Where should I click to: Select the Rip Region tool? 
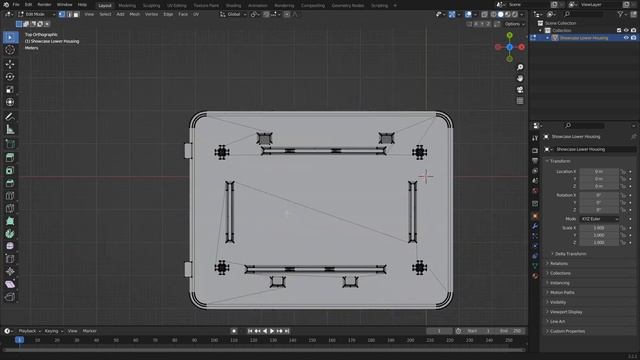point(10,297)
